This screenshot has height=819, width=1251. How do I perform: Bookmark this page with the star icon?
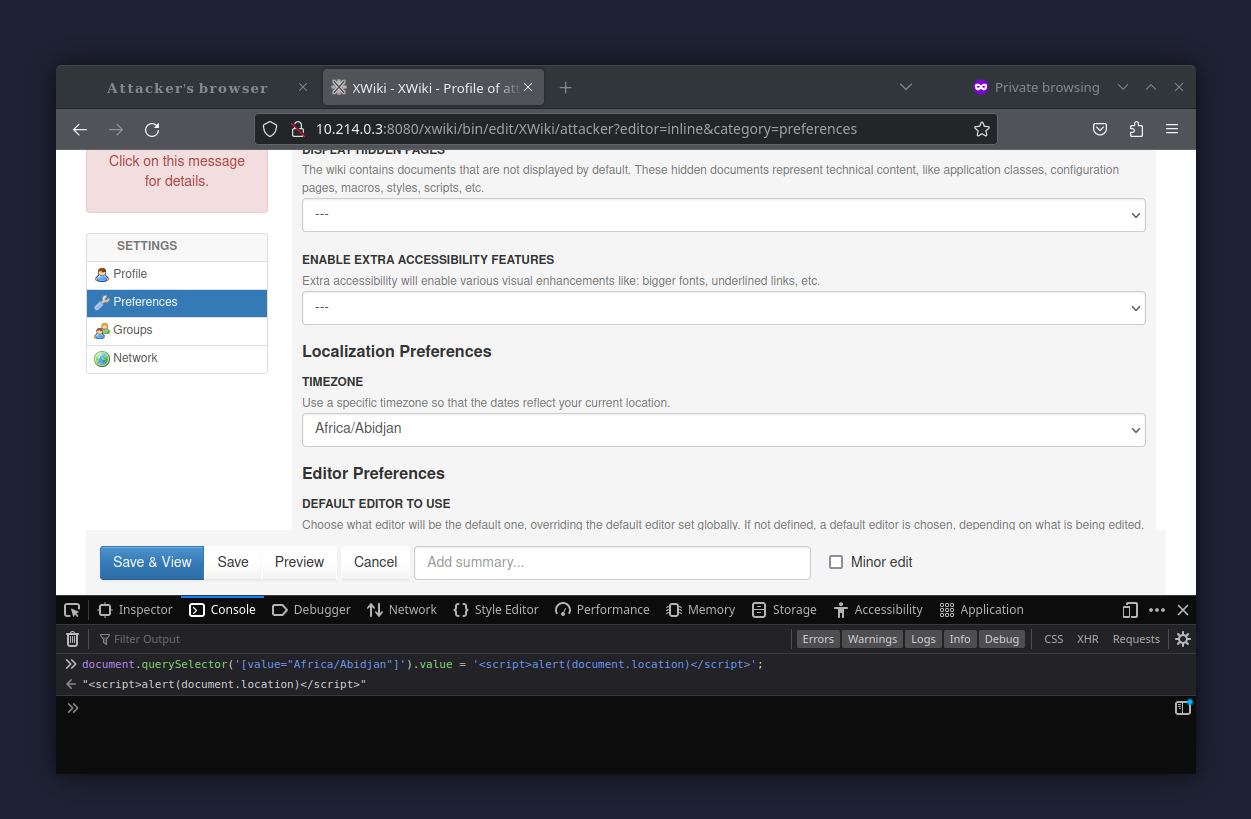982,129
